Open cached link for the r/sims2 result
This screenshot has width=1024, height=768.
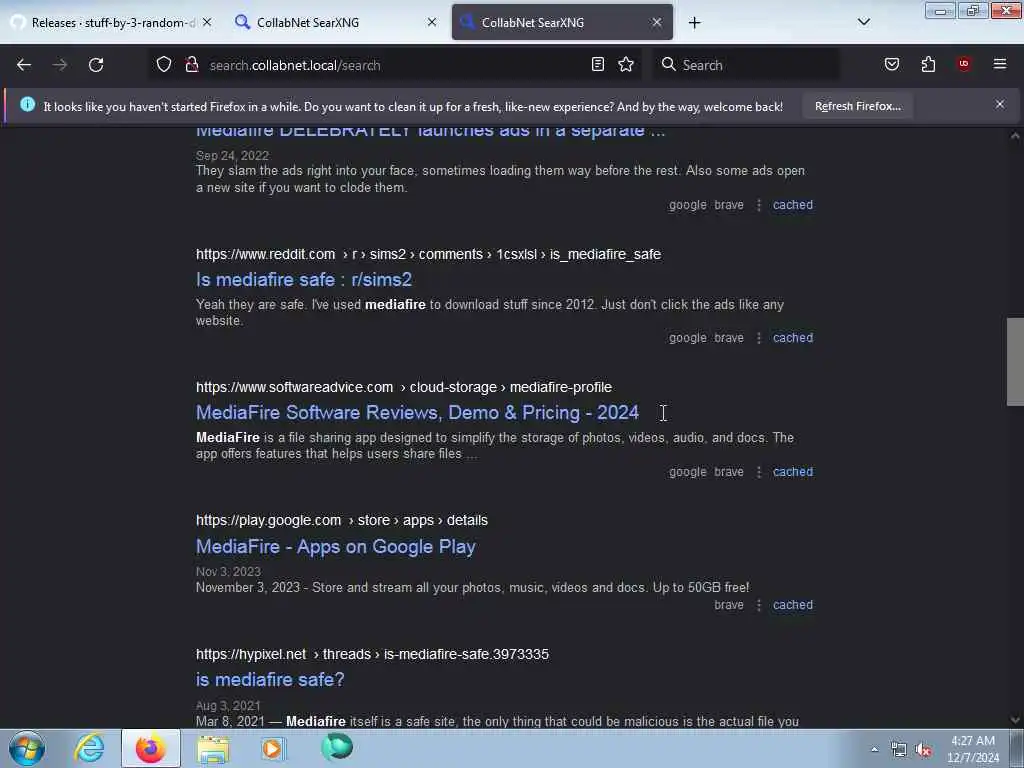pyautogui.click(x=793, y=338)
